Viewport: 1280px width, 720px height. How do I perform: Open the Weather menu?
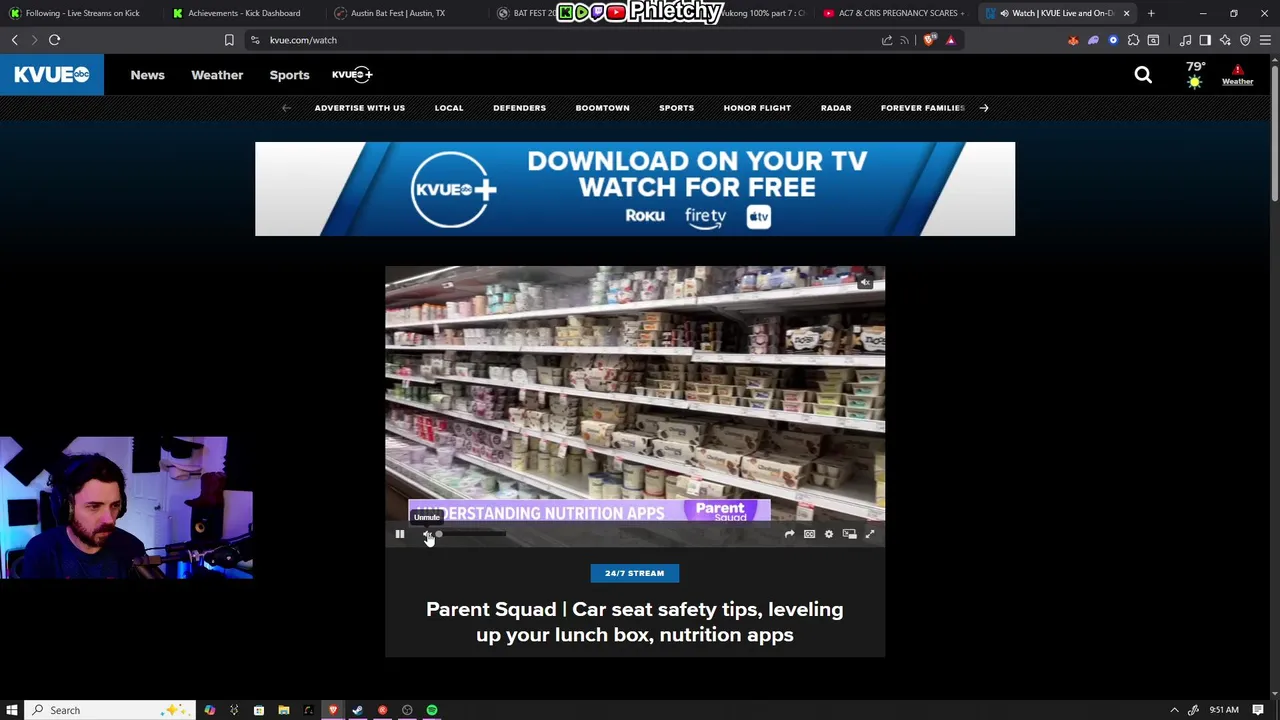(217, 75)
